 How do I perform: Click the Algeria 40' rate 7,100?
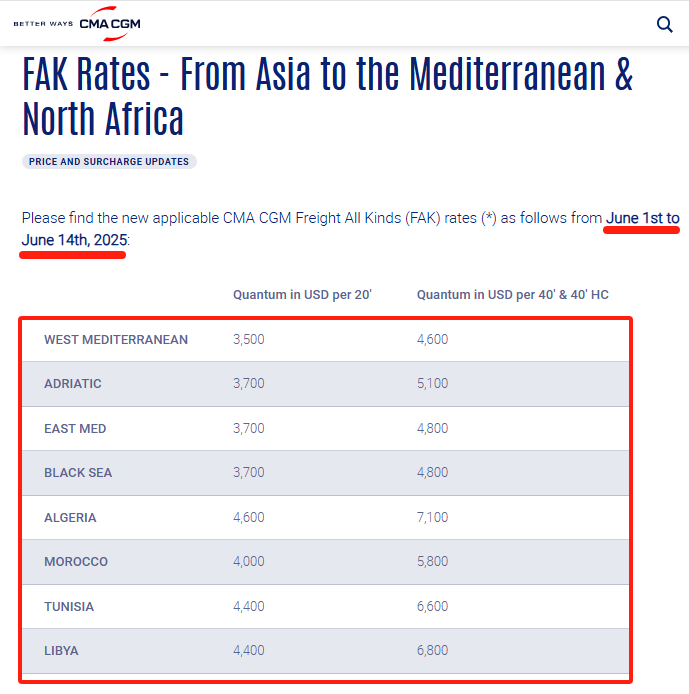pyautogui.click(x=432, y=517)
